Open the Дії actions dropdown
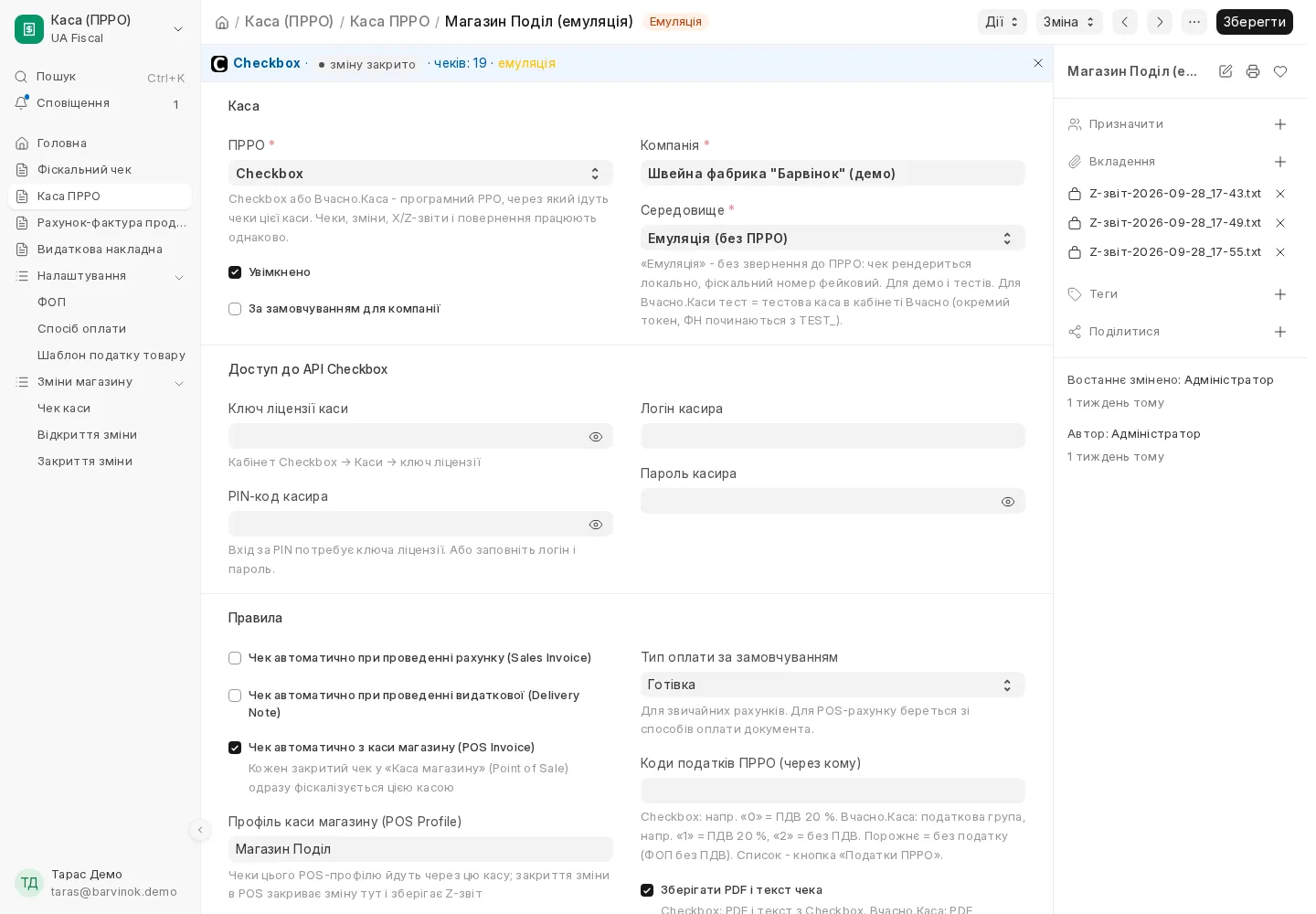The width and height of the screenshot is (1316, 914). tap(1003, 22)
